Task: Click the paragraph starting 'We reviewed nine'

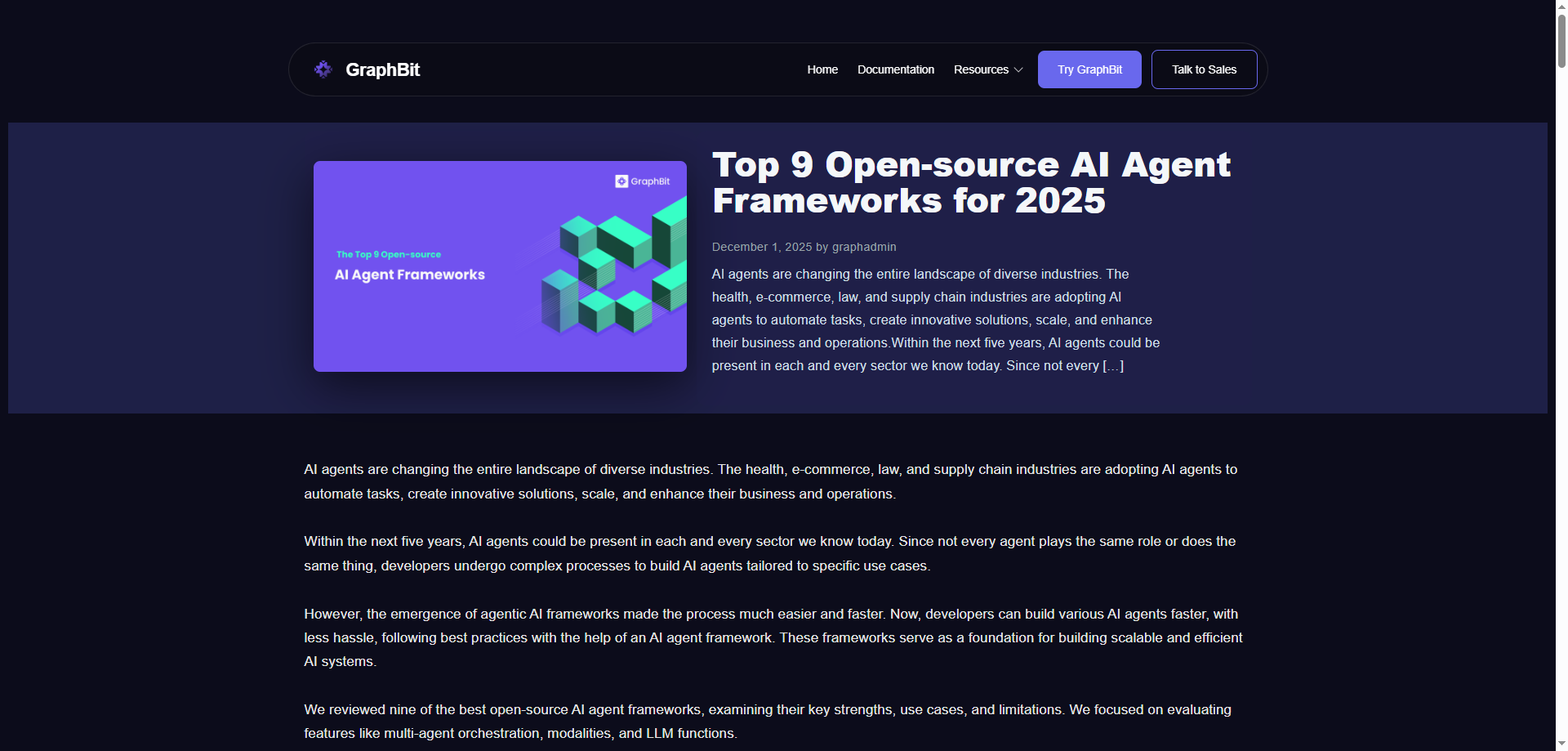Action: click(x=768, y=722)
